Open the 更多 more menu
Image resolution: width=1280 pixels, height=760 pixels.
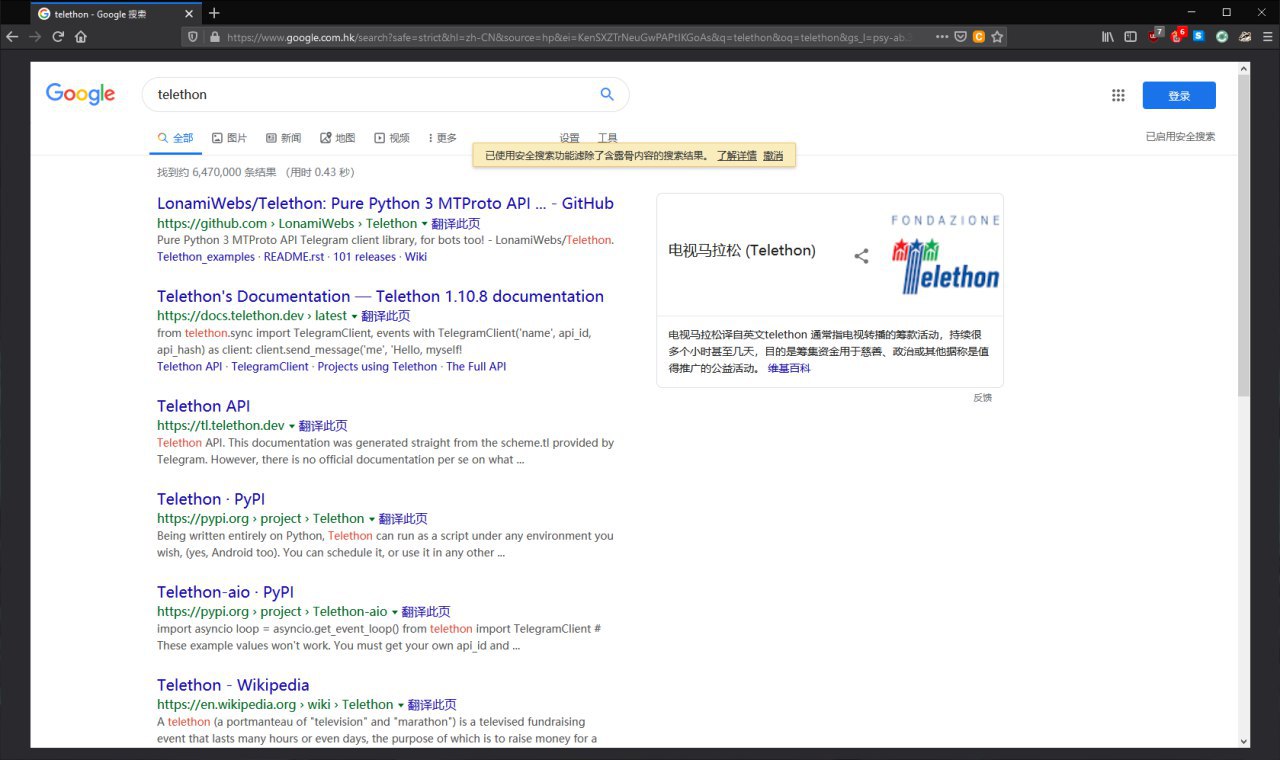pos(442,138)
